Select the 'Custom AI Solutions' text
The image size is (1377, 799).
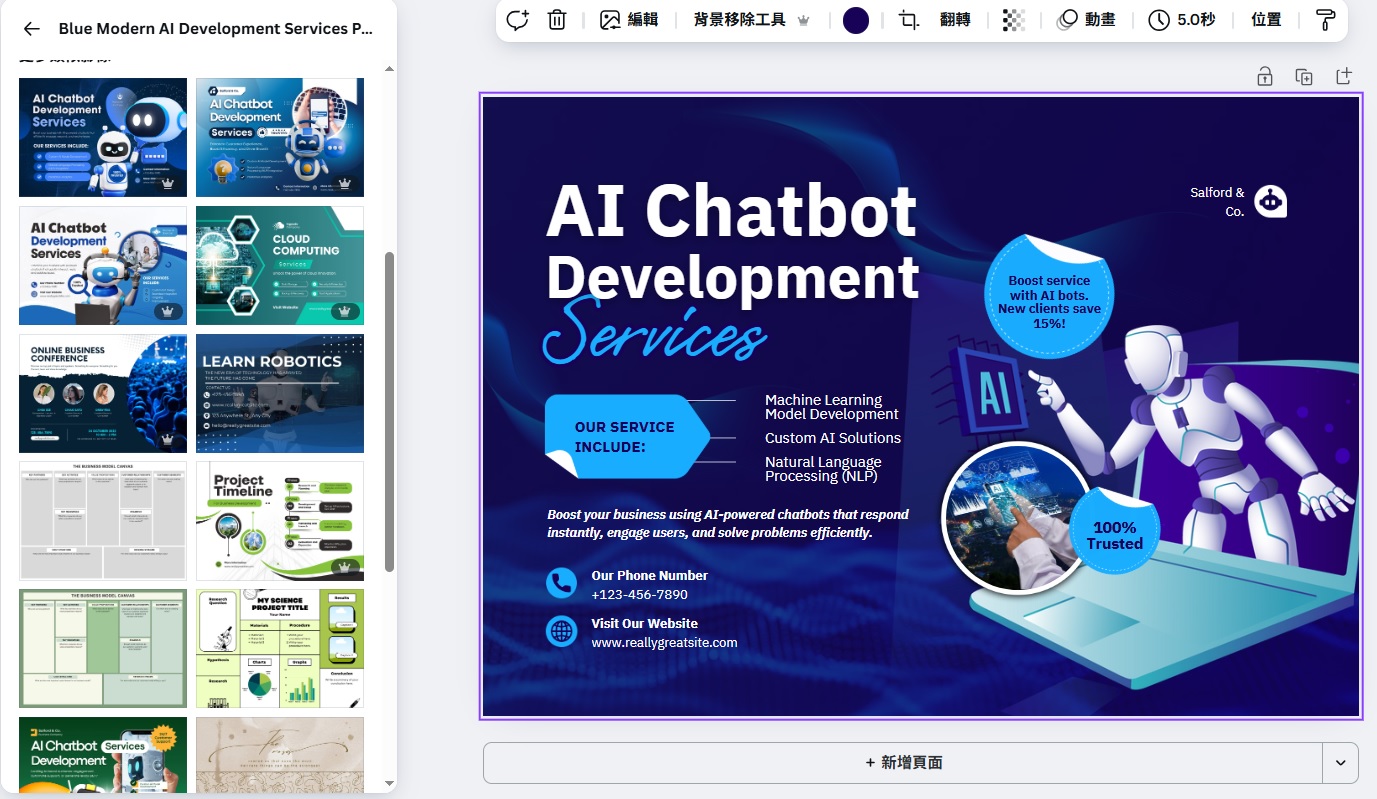click(833, 438)
